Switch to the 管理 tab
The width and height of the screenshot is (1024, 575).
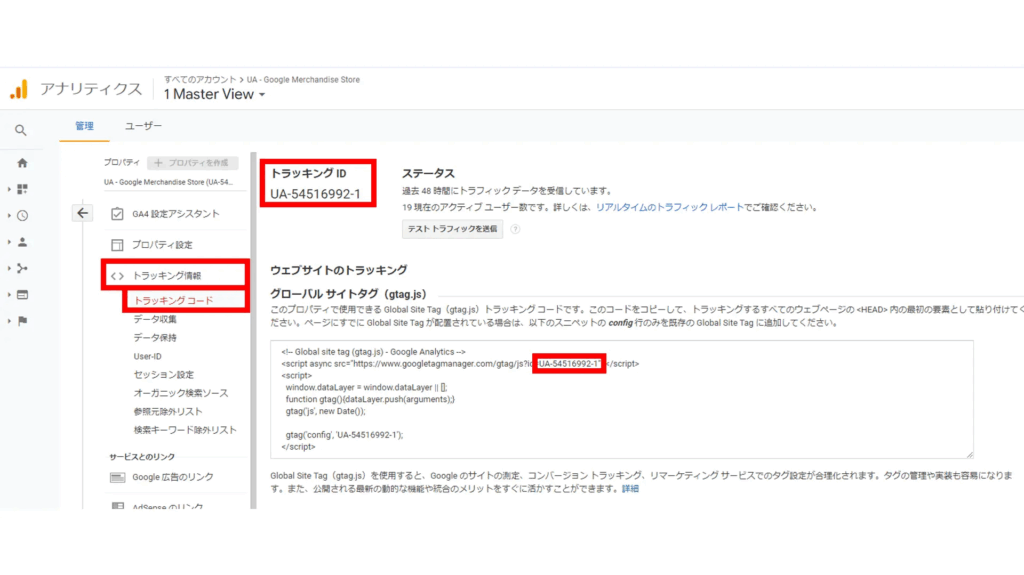tap(84, 126)
